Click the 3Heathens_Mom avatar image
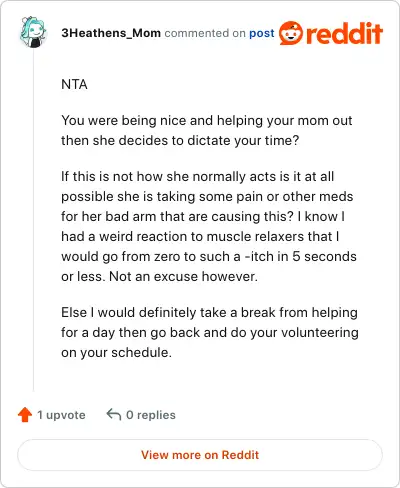 pos(33,32)
